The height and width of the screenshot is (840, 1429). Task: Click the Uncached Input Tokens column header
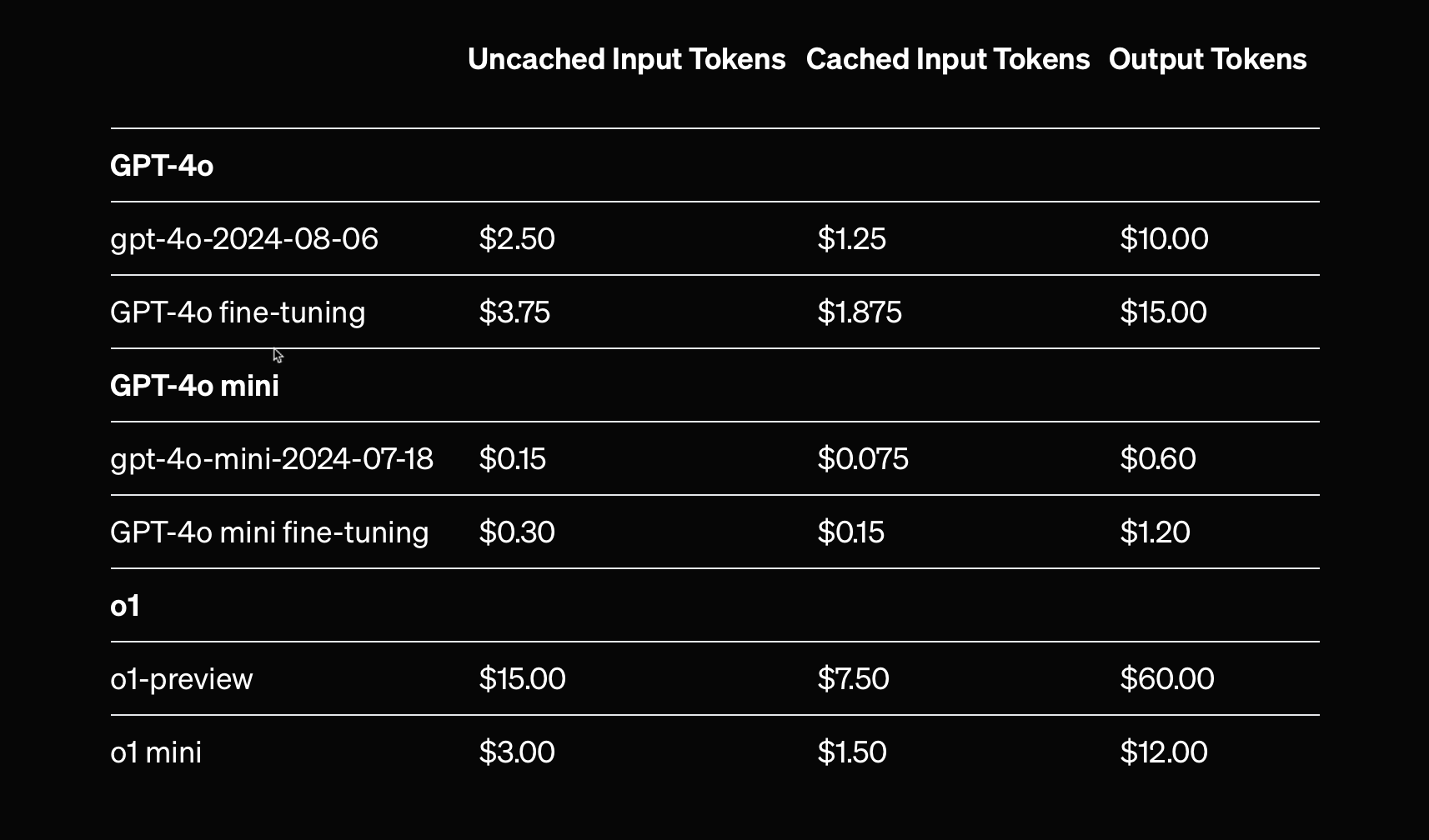[x=626, y=59]
